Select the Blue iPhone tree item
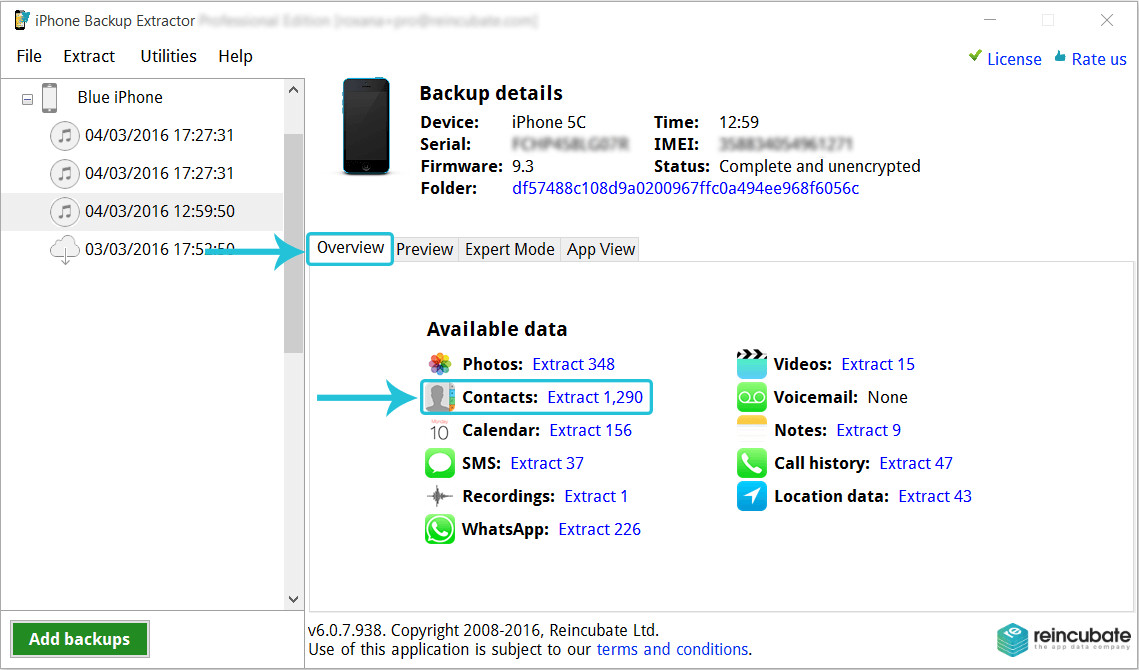 (x=120, y=97)
